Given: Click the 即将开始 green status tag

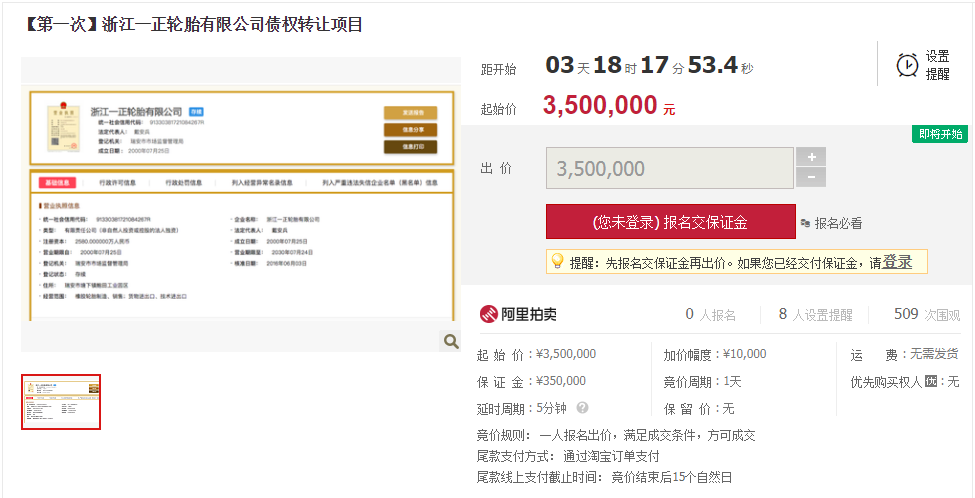Looking at the screenshot, I should (x=940, y=134).
